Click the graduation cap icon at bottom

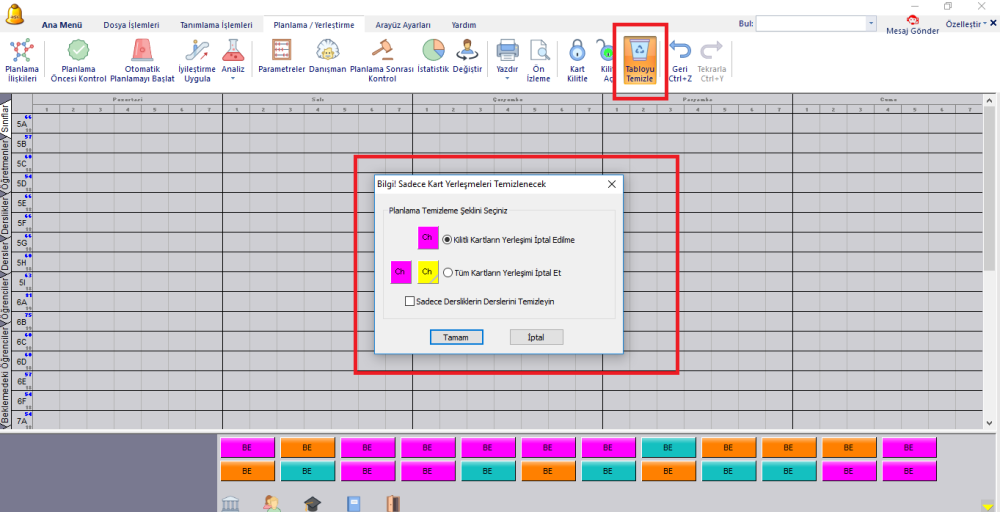tap(312, 504)
